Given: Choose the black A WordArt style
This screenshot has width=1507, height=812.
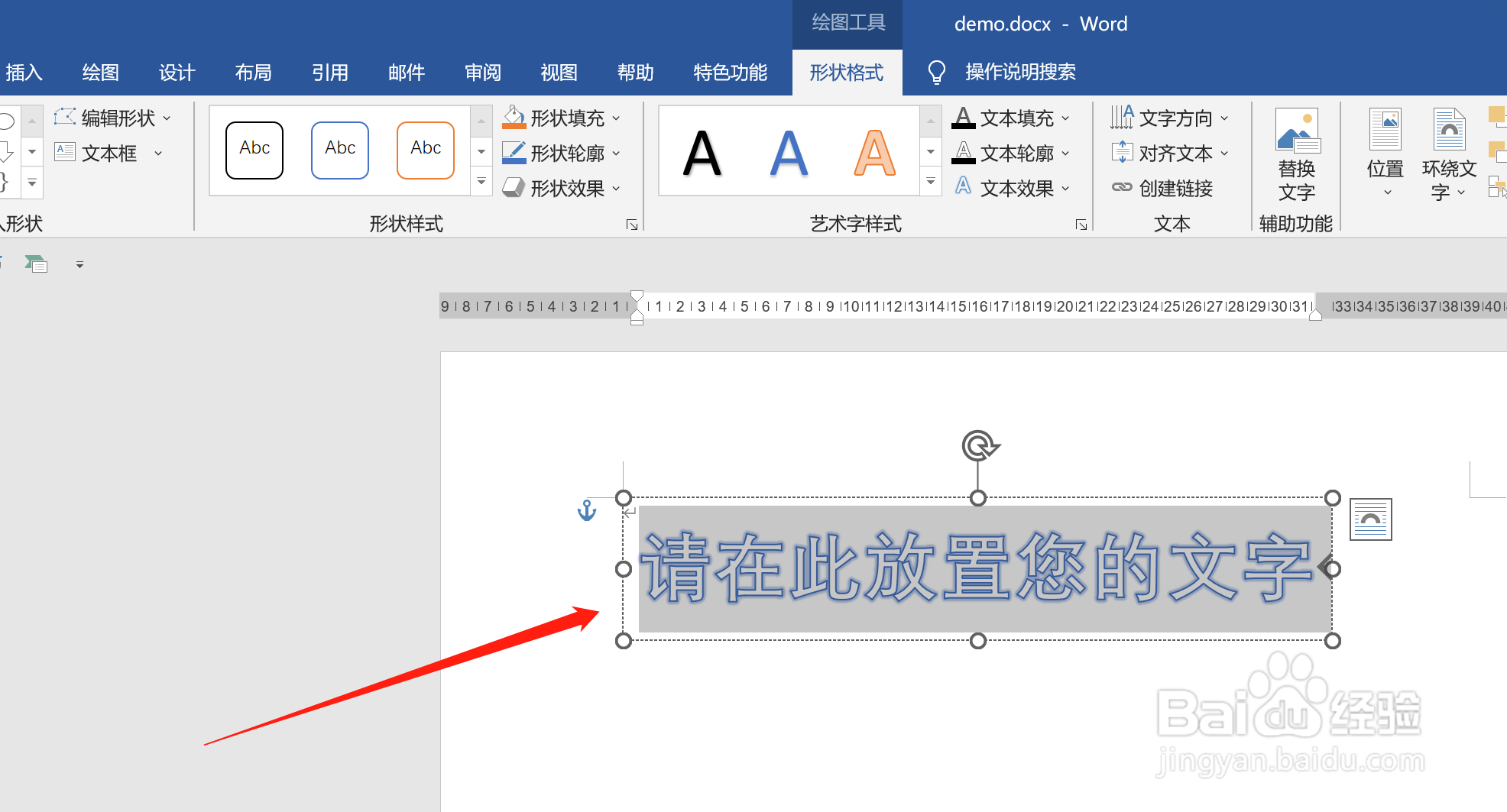Looking at the screenshot, I should [702, 154].
